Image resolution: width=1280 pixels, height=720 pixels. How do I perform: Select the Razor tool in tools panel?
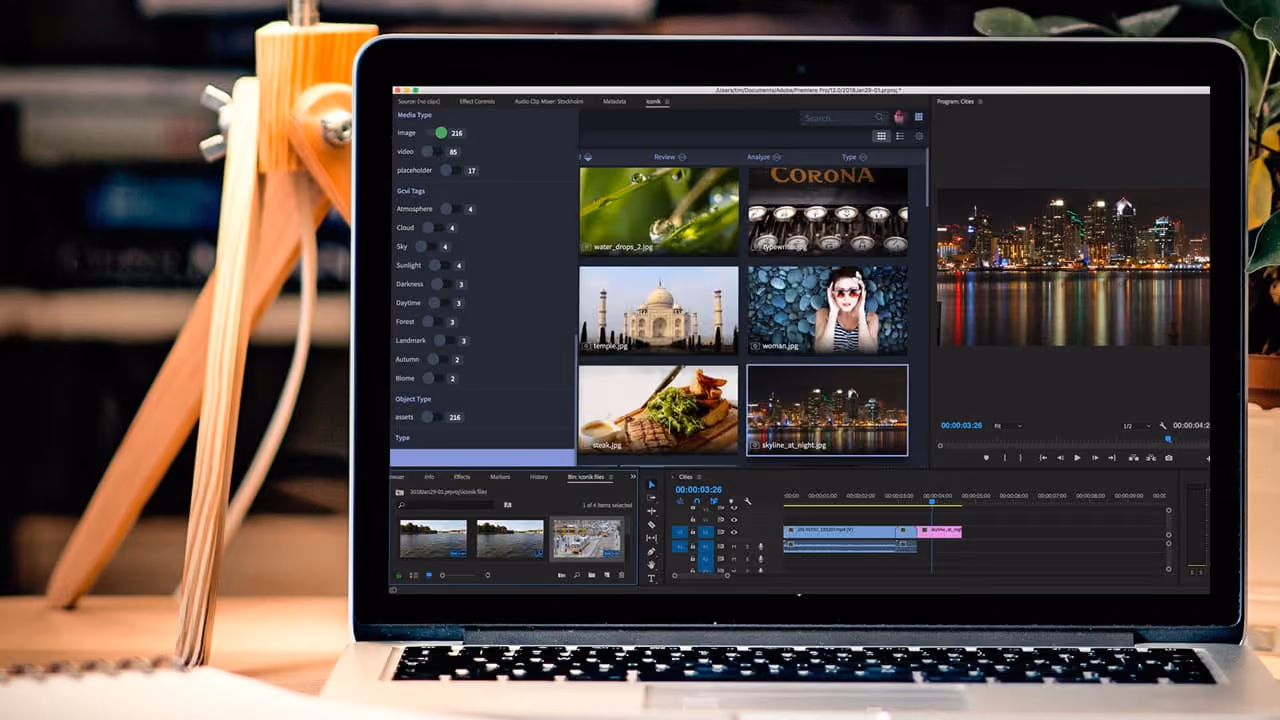coord(652,525)
